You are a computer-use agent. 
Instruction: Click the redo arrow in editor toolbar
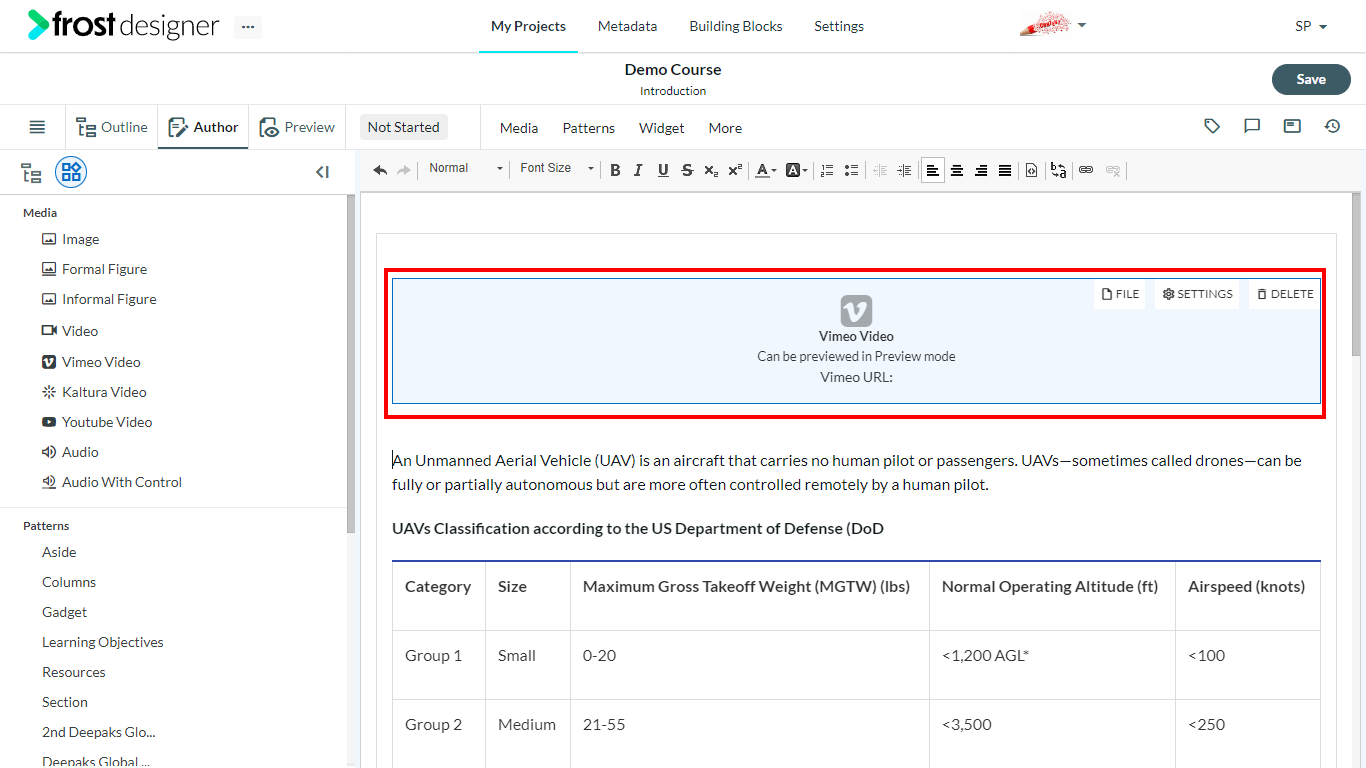pyautogui.click(x=404, y=170)
